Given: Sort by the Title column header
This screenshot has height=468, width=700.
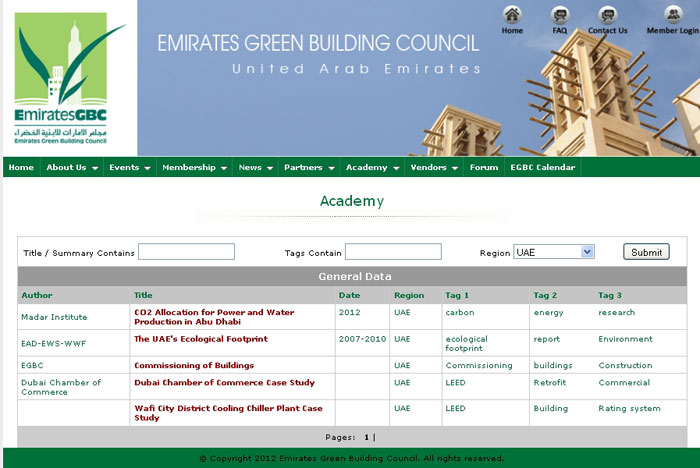Looking at the screenshot, I should (x=143, y=295).
